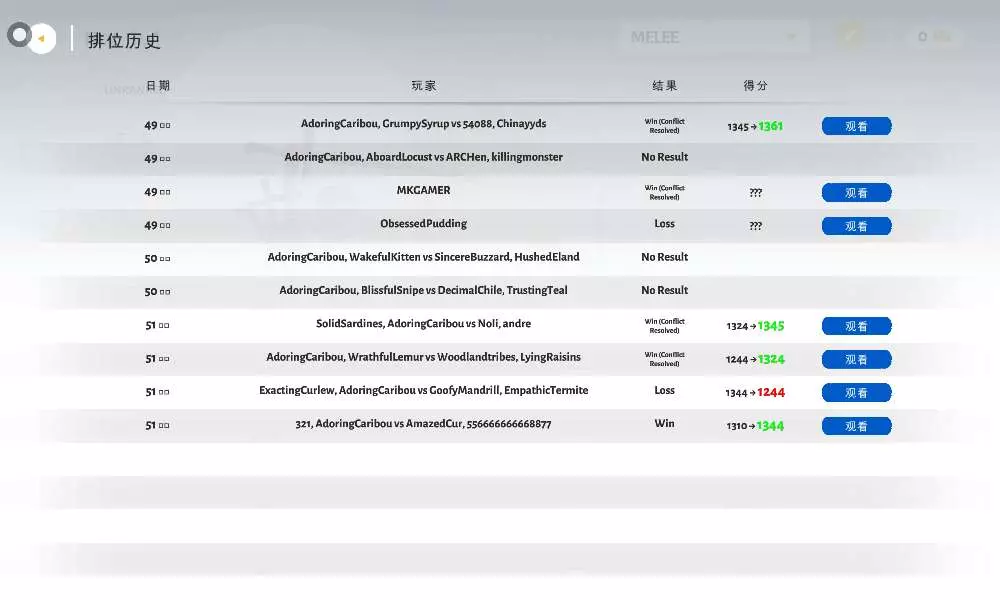The image size is (1000, 600).
Task: Click the red 1244 score change
Action: coord(771,393)
